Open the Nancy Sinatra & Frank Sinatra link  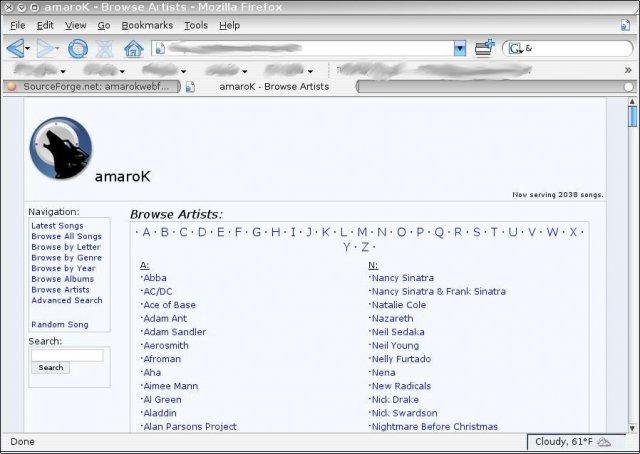(438, 292)
